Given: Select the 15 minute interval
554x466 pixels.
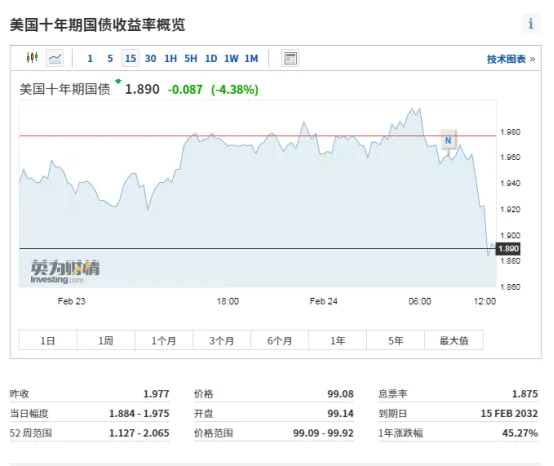Looking at the screenshot, I should point(130,58).
